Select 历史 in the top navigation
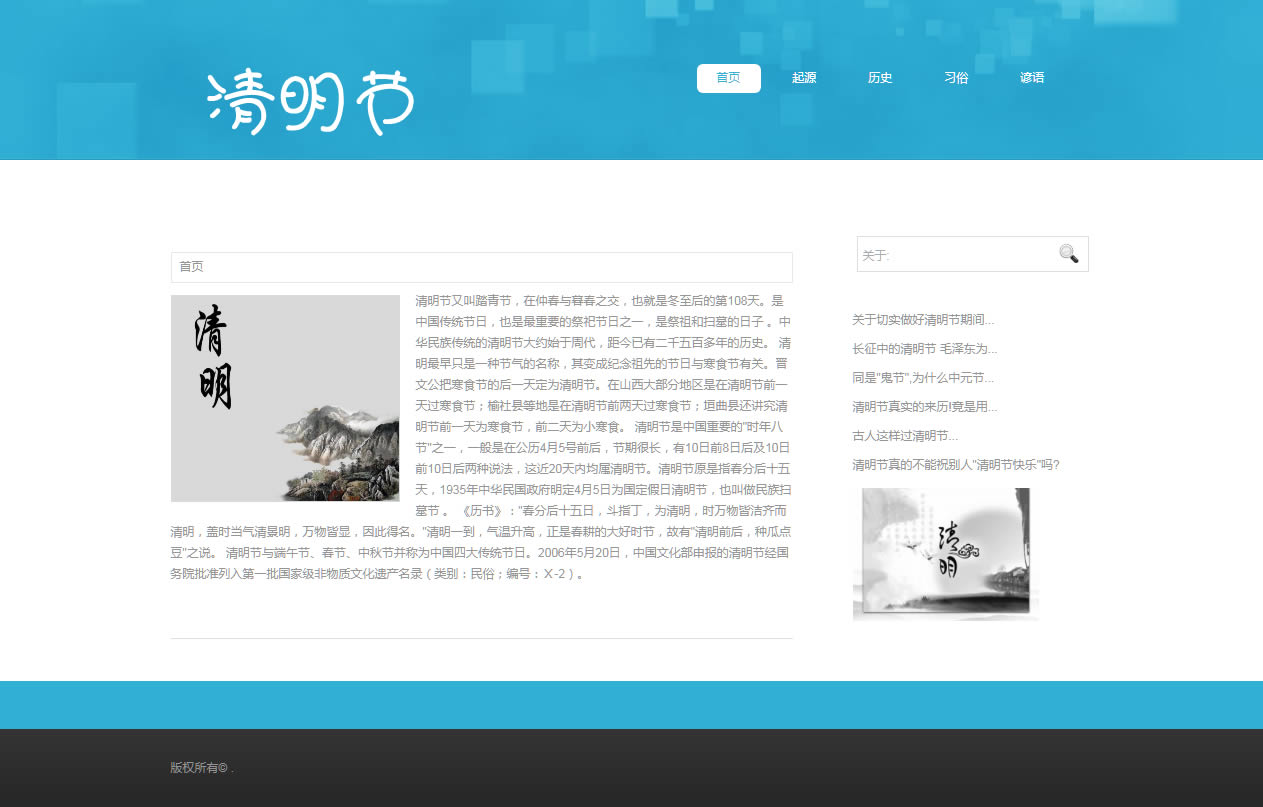Viewport: 1263px width, 807px height. coord(880,78)
